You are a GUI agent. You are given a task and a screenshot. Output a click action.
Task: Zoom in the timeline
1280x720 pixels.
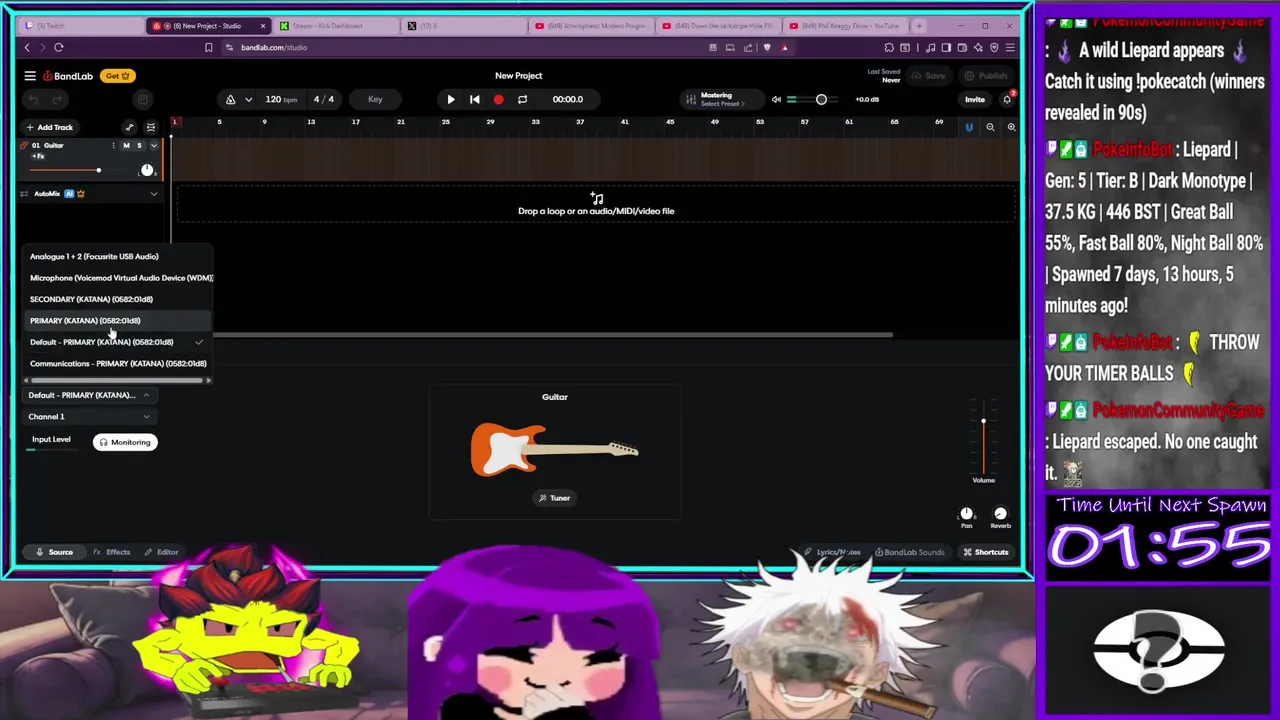coord(1011,127)
